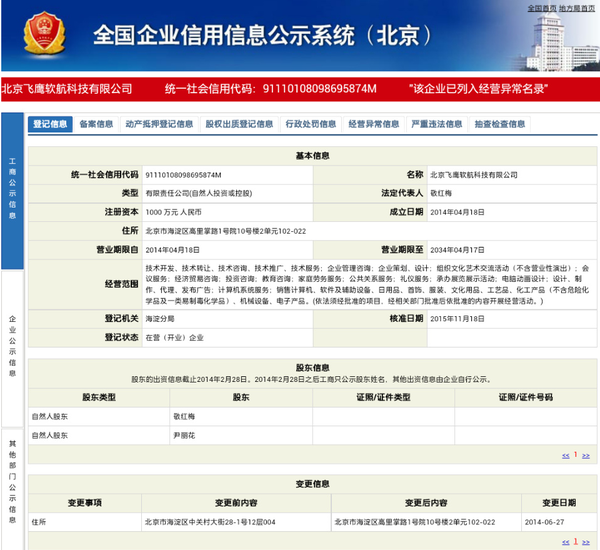Click the building image in header banner
Viewport: 600px width, 550px height.
tap(557, 45)
